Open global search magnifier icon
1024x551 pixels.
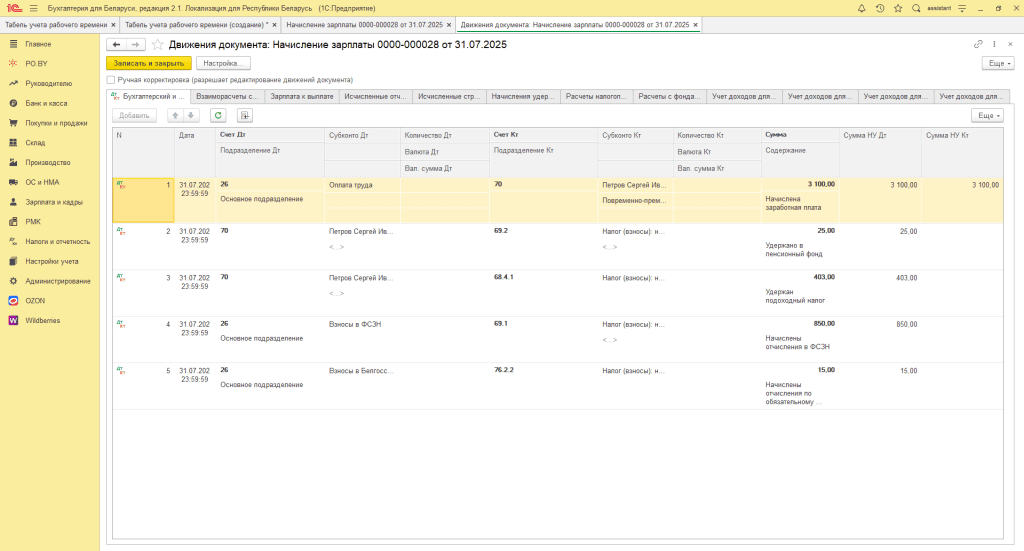point(916,8)
